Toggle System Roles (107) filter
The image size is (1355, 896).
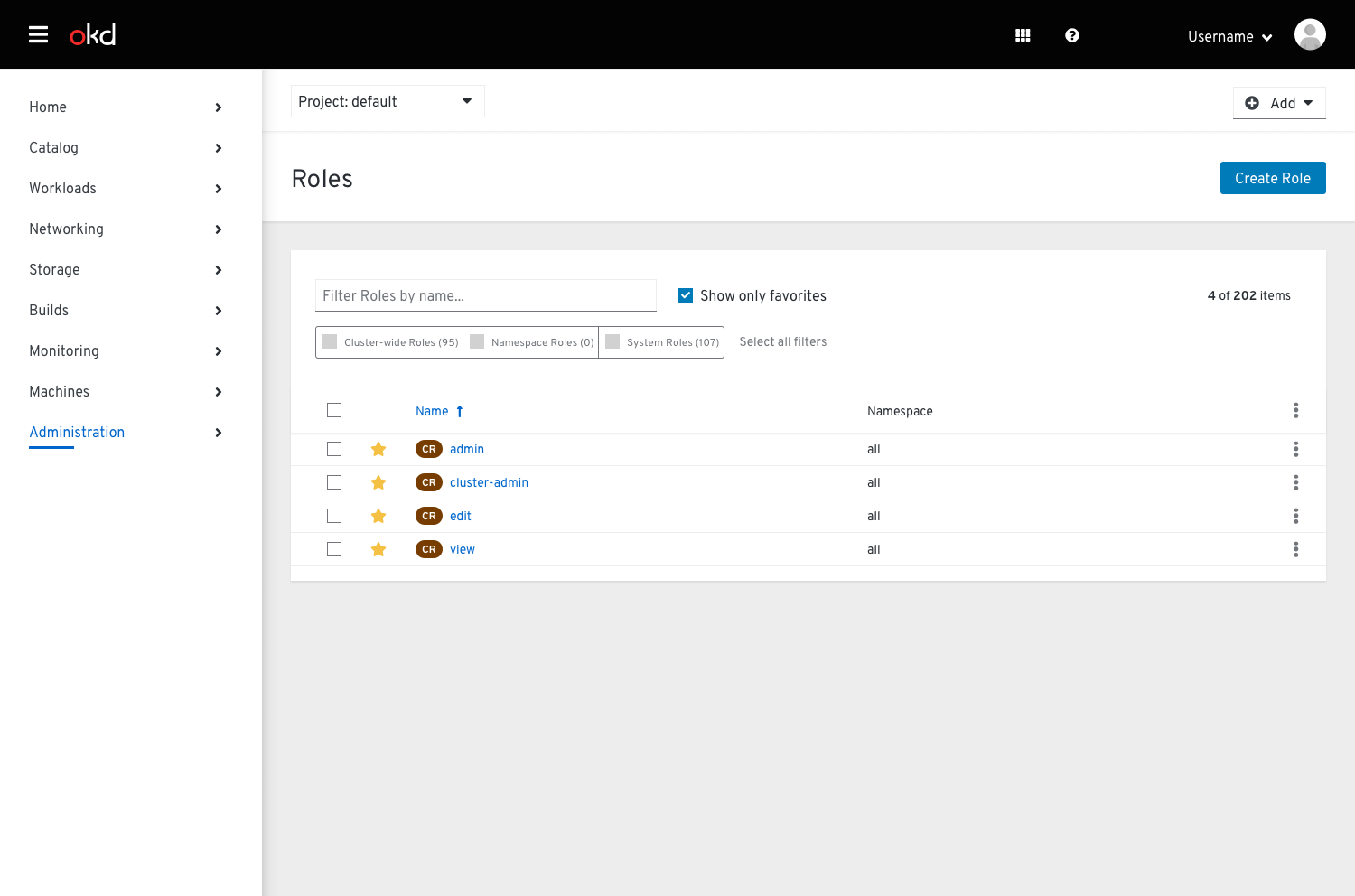pos(661,342)
